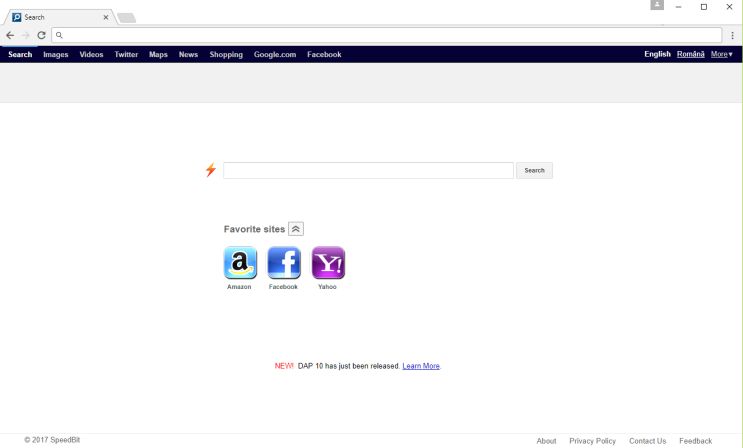Maximize the browser window
This screenshot has width=743, height=448.
coord(704,7)
